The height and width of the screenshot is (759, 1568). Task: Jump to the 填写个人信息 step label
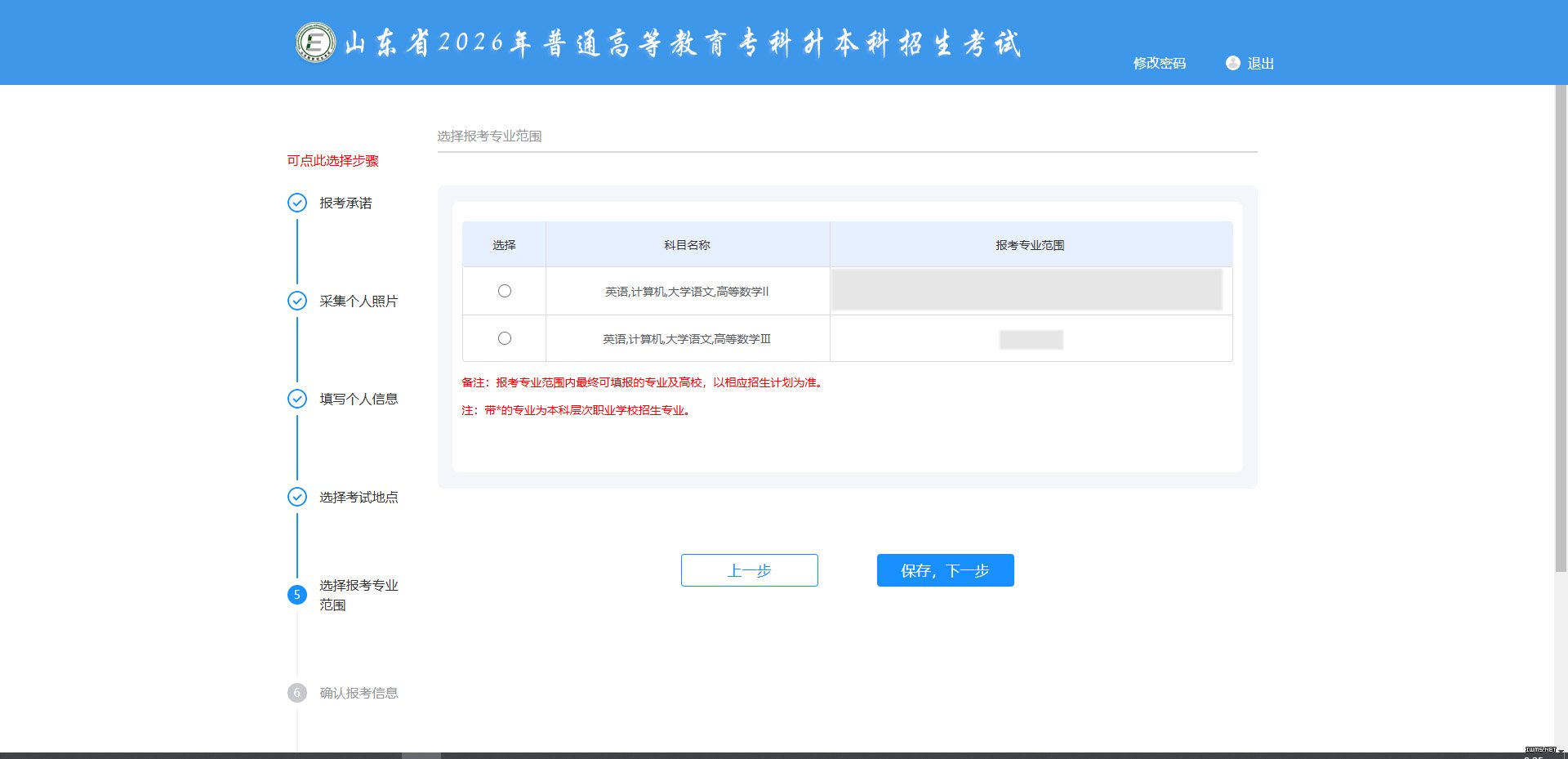359,399
